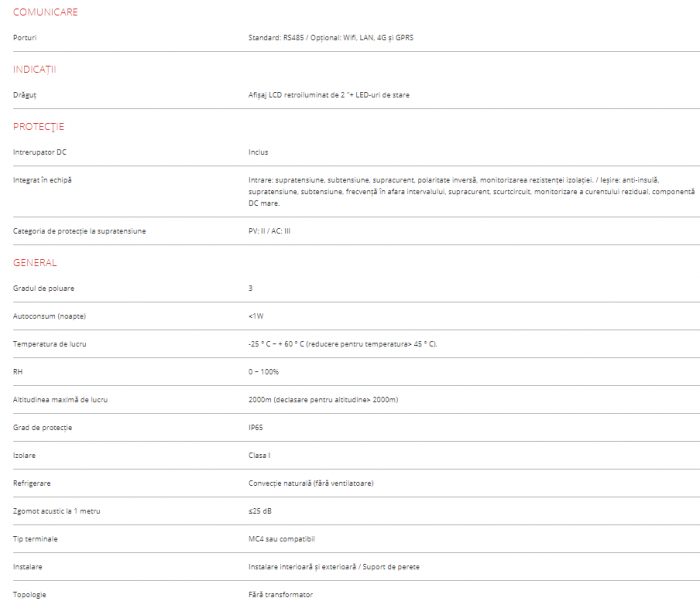Click the Altitudinea maximă de lucru label
Viewport: 700px width, 608px height.
61,399
